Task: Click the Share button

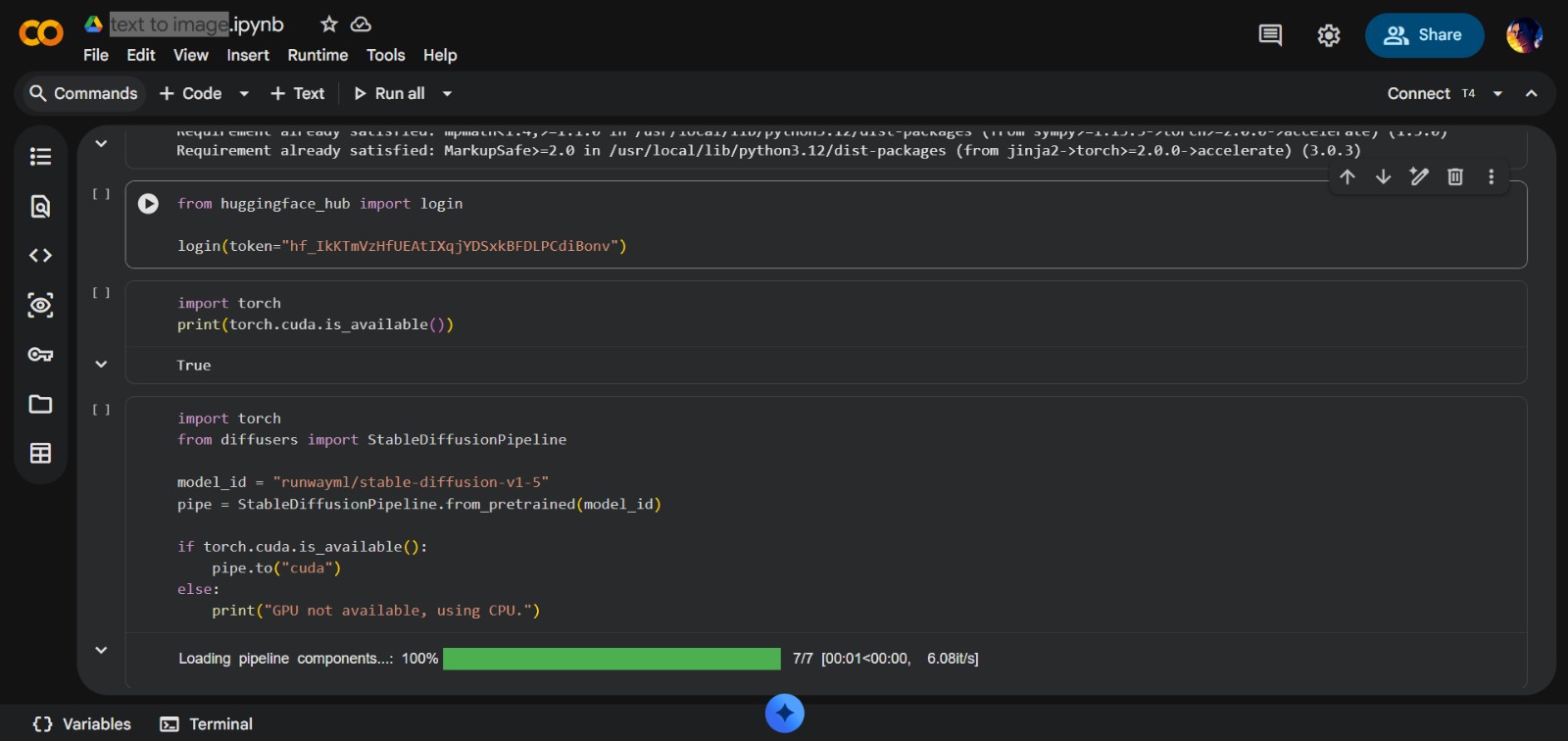Action: pyautogui.click(x=1424, y=35)
